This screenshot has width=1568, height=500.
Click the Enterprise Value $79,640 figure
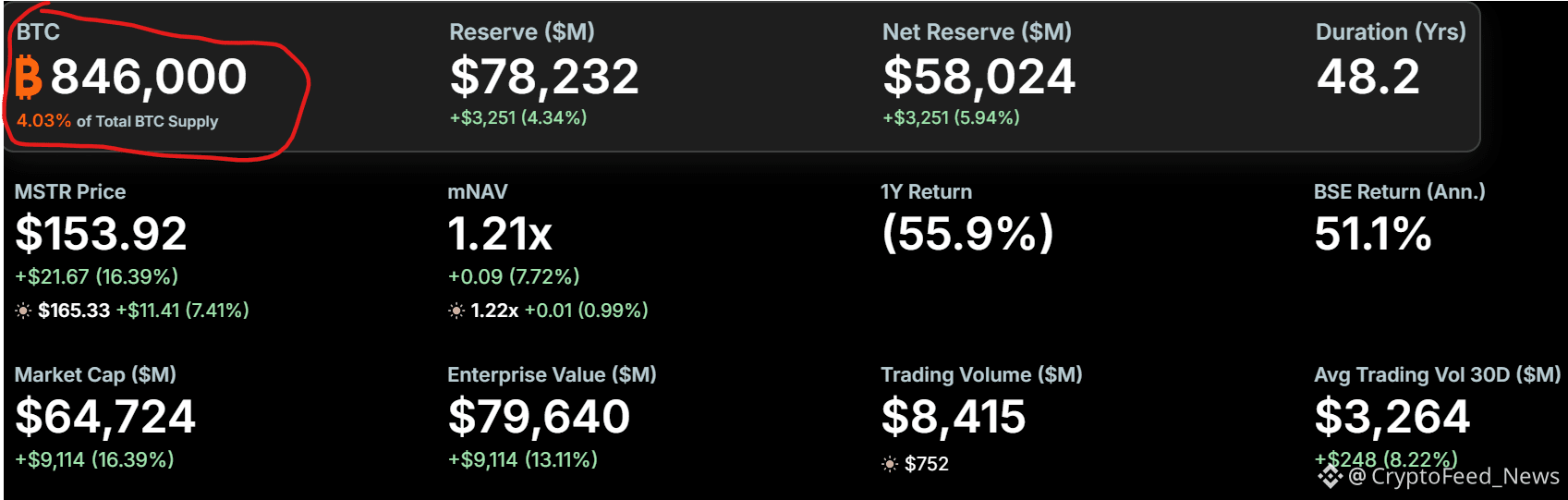pyautogui.click(x=539, y=417)
